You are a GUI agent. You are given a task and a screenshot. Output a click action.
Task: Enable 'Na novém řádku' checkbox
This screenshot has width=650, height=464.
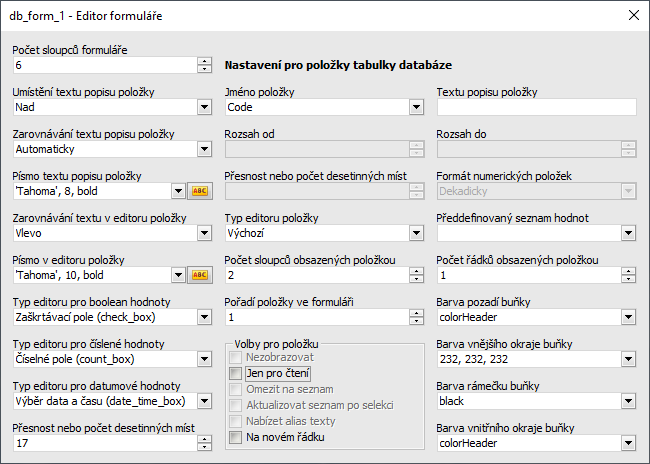pos(236,437)
